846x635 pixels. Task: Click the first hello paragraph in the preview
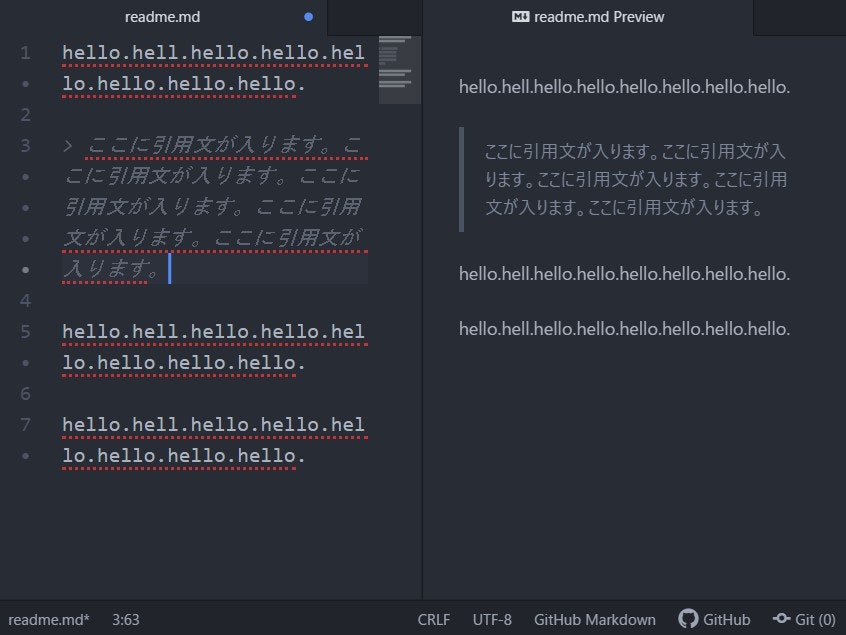click(624, 87)
